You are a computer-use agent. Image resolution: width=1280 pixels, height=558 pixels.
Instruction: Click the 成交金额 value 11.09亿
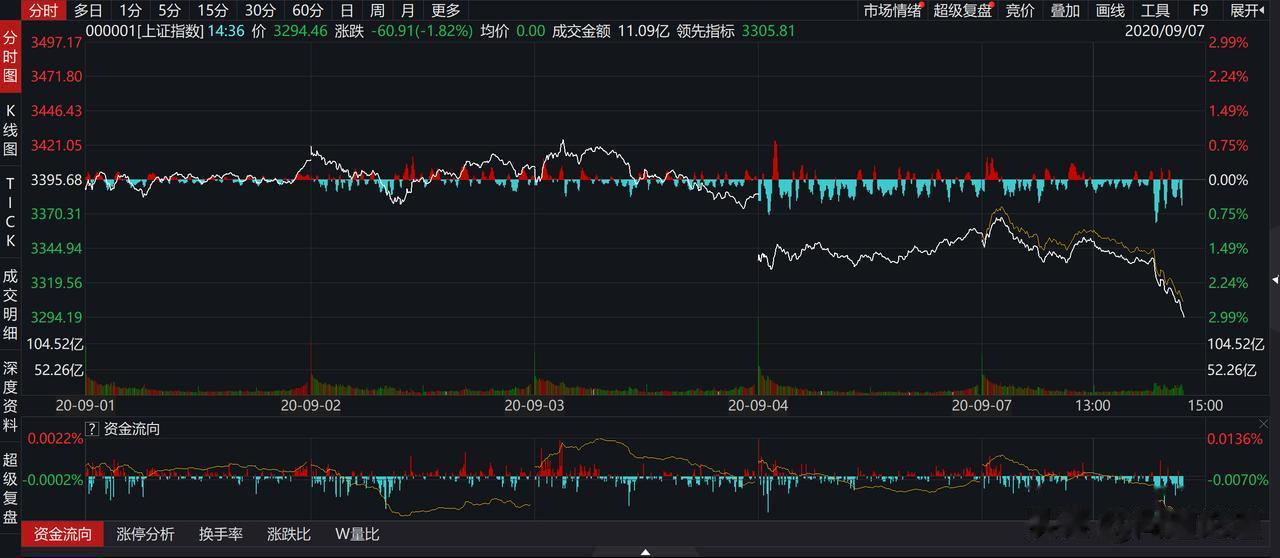(643, 31)
